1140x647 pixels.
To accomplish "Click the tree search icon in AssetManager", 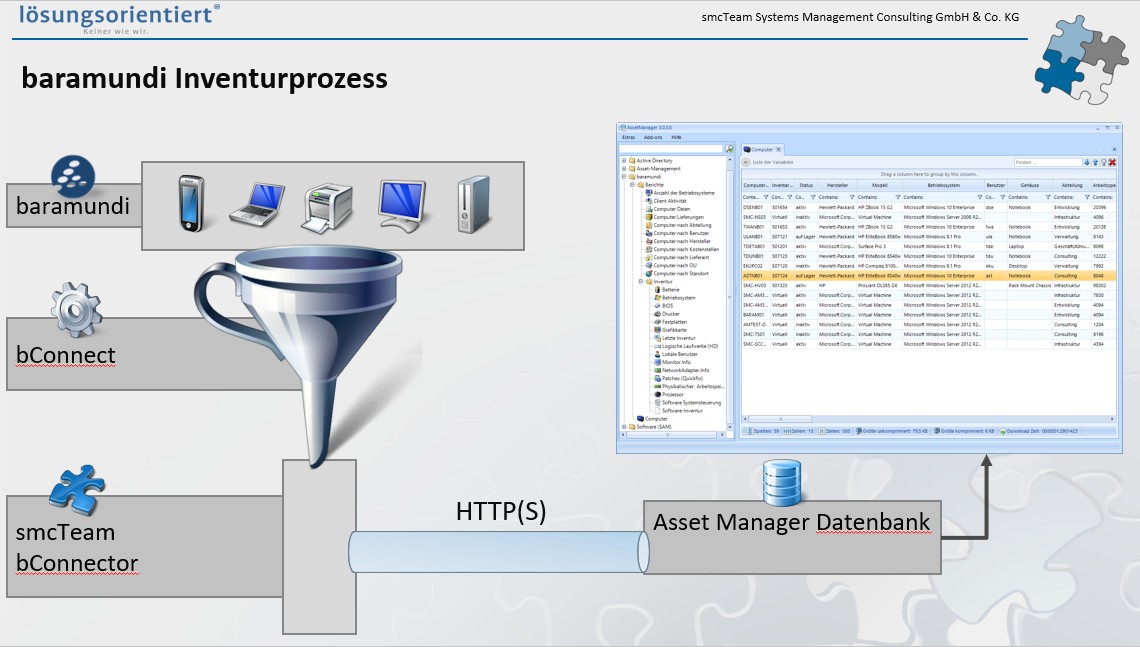I will 729,148.
